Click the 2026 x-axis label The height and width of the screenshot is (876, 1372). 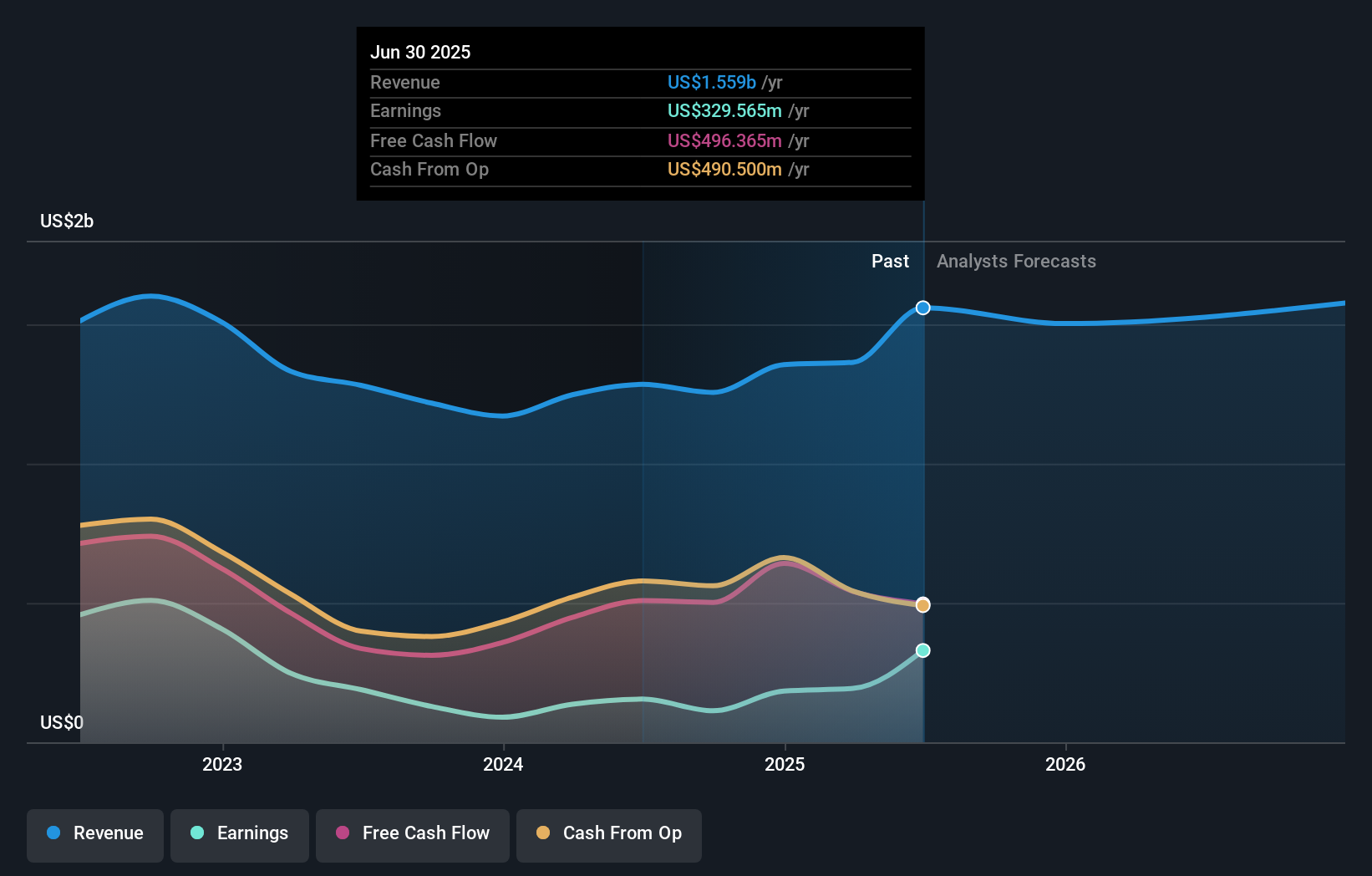(x=1065, y=764)
